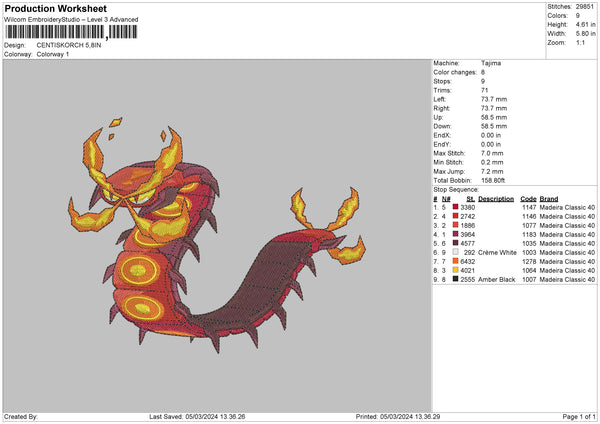
Task: Select the Crème White thread swatch
Action: 456,254
